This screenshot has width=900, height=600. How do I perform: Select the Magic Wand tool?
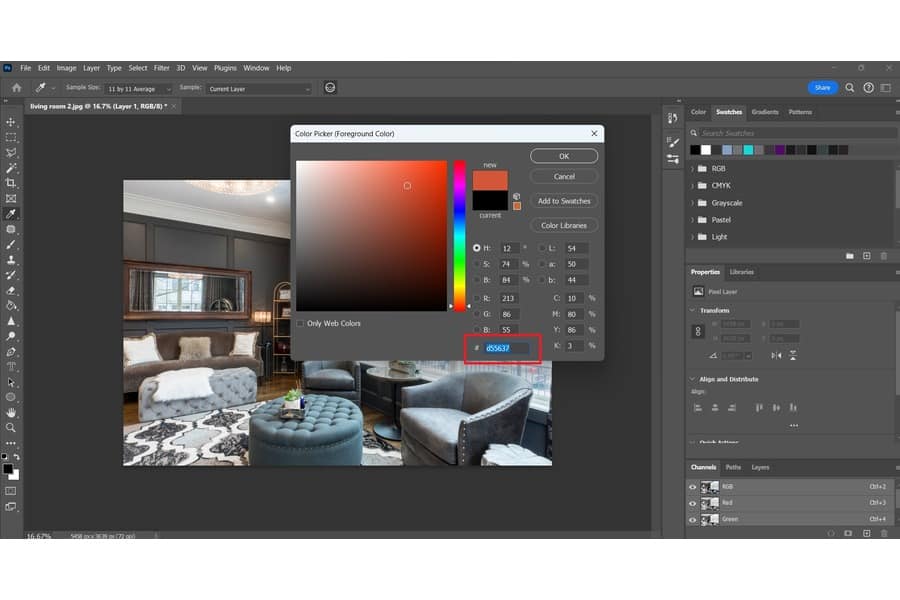coord(11,168)
